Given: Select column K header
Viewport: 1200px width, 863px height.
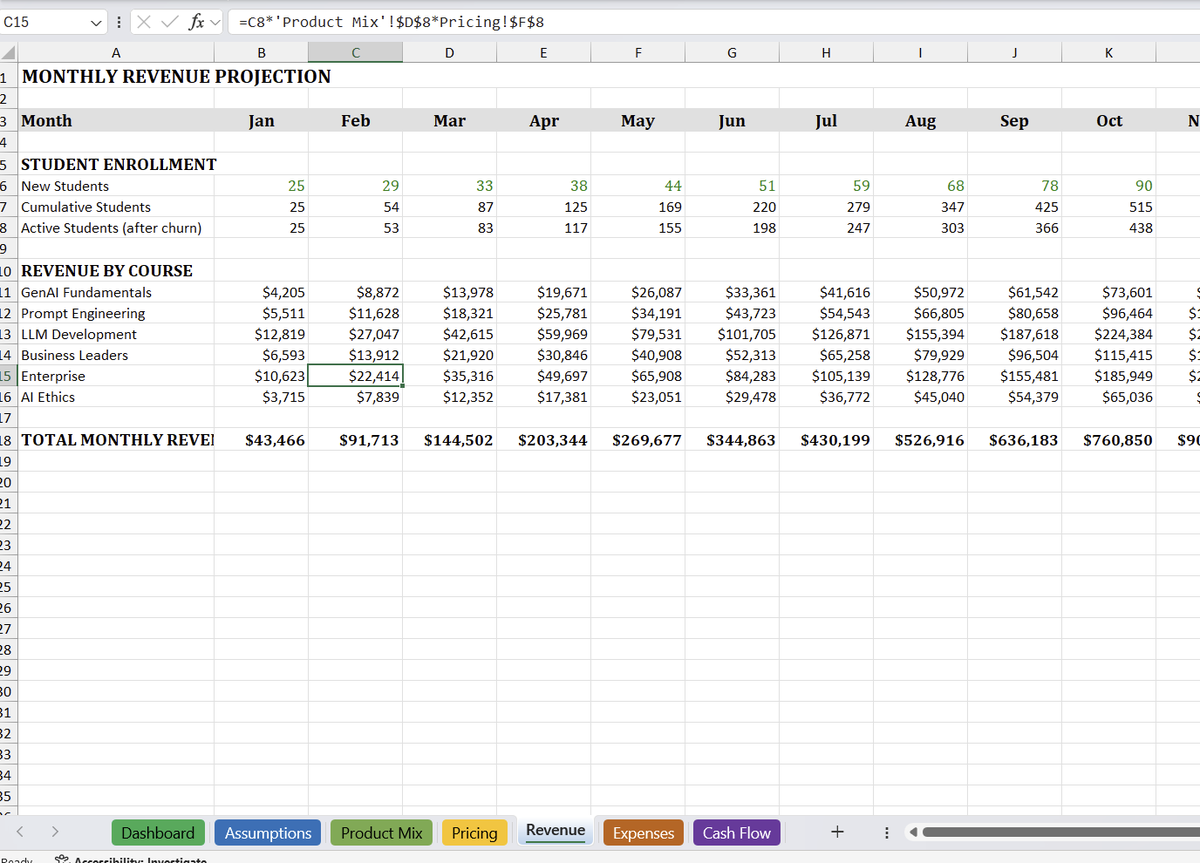Looking at the screenshot, I should 1109,54.
